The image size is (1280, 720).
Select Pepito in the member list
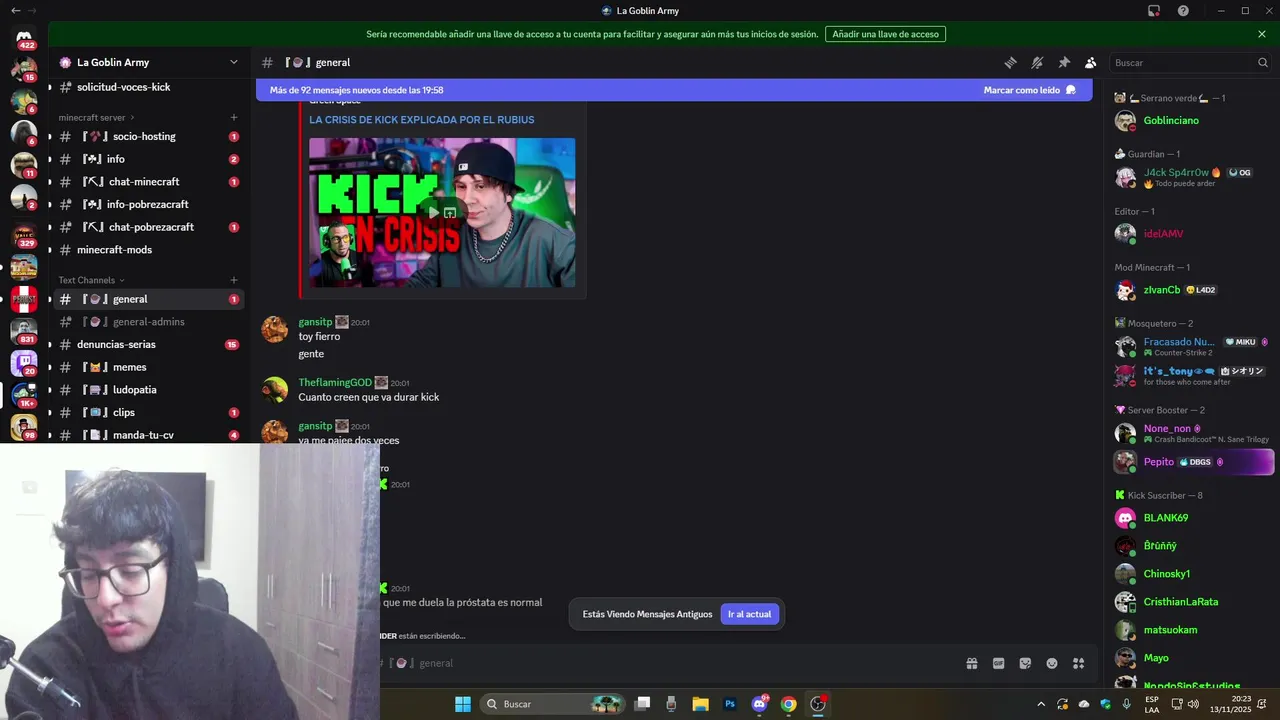[1193, 462]
